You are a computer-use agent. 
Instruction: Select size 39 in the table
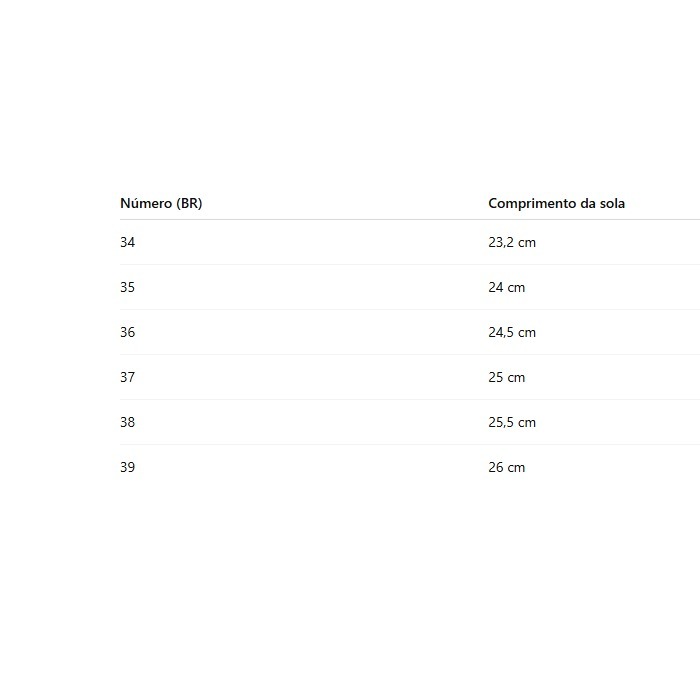127,467
